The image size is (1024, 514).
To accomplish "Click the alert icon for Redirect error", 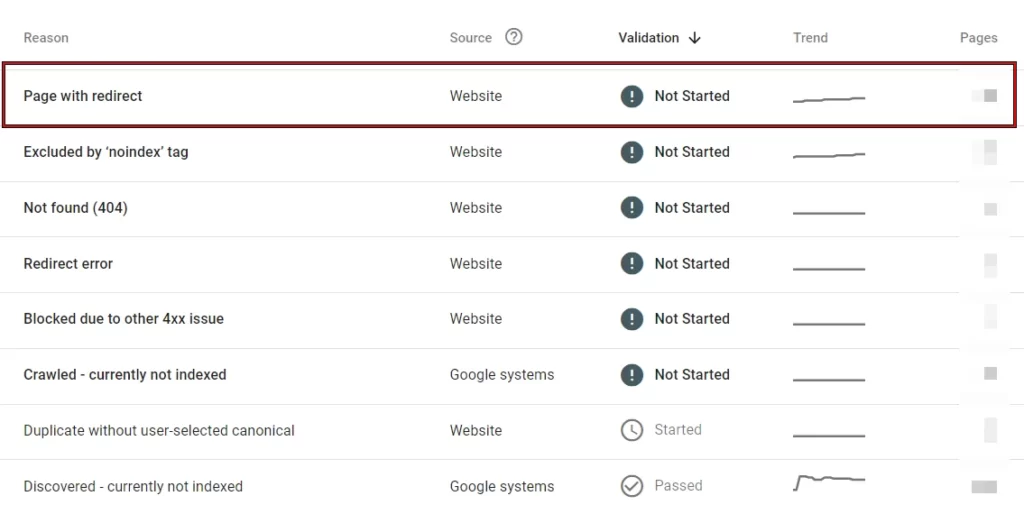I will [x=632, y=264].
